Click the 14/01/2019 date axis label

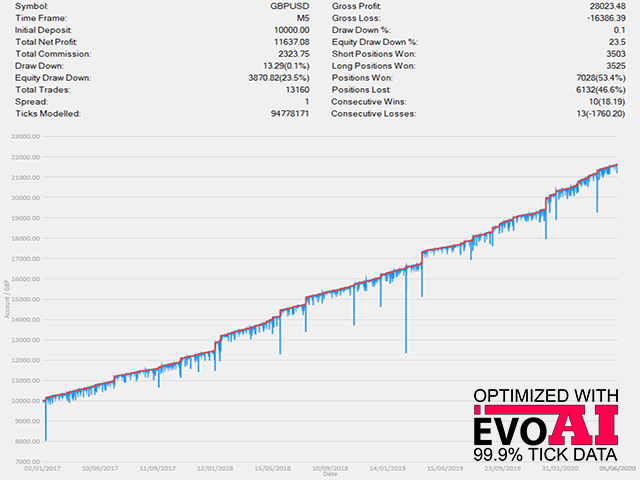pyautogui.click(x=387, y=468)
